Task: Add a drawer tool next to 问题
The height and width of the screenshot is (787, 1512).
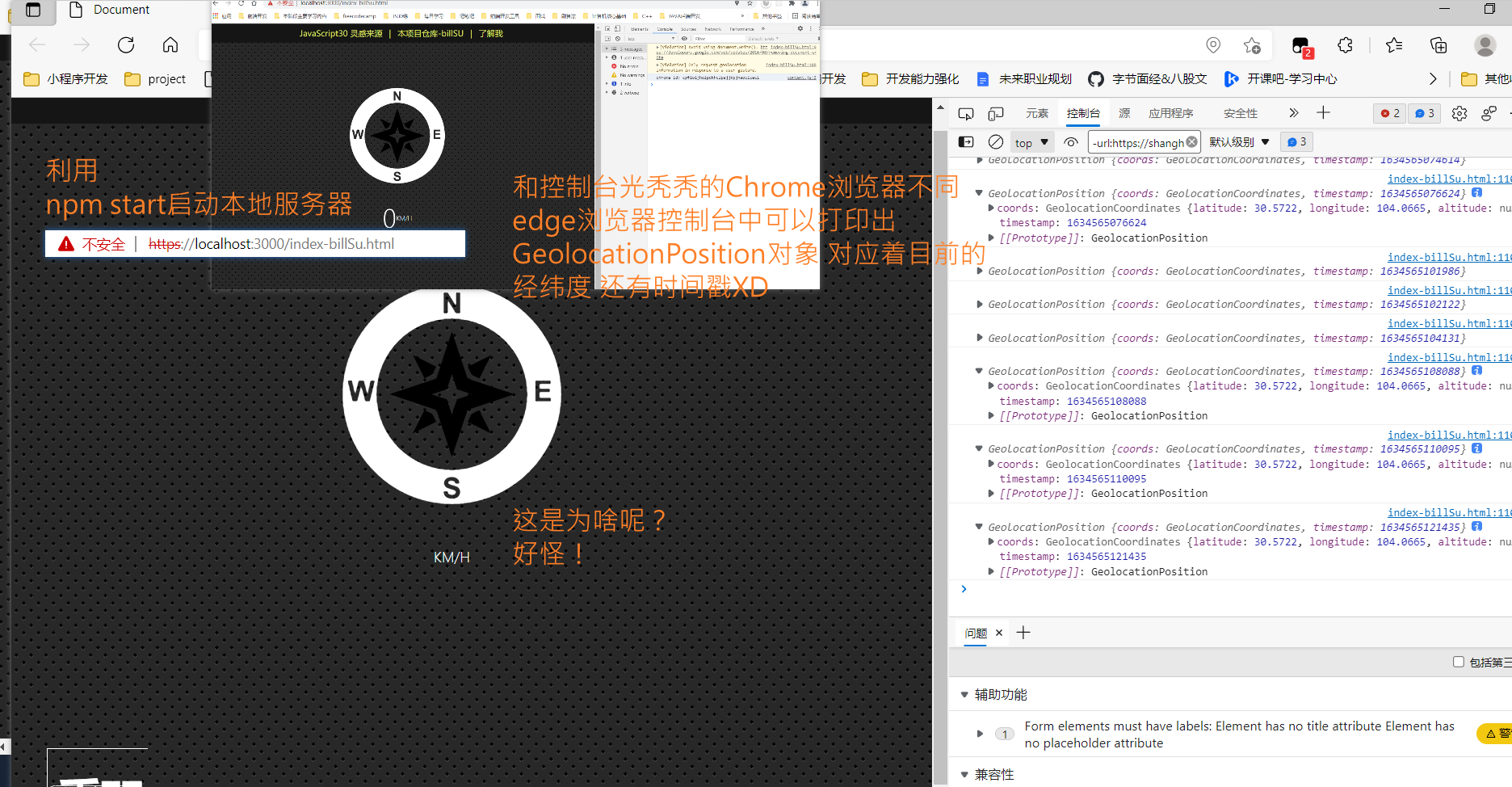Action: point(1023,633)
